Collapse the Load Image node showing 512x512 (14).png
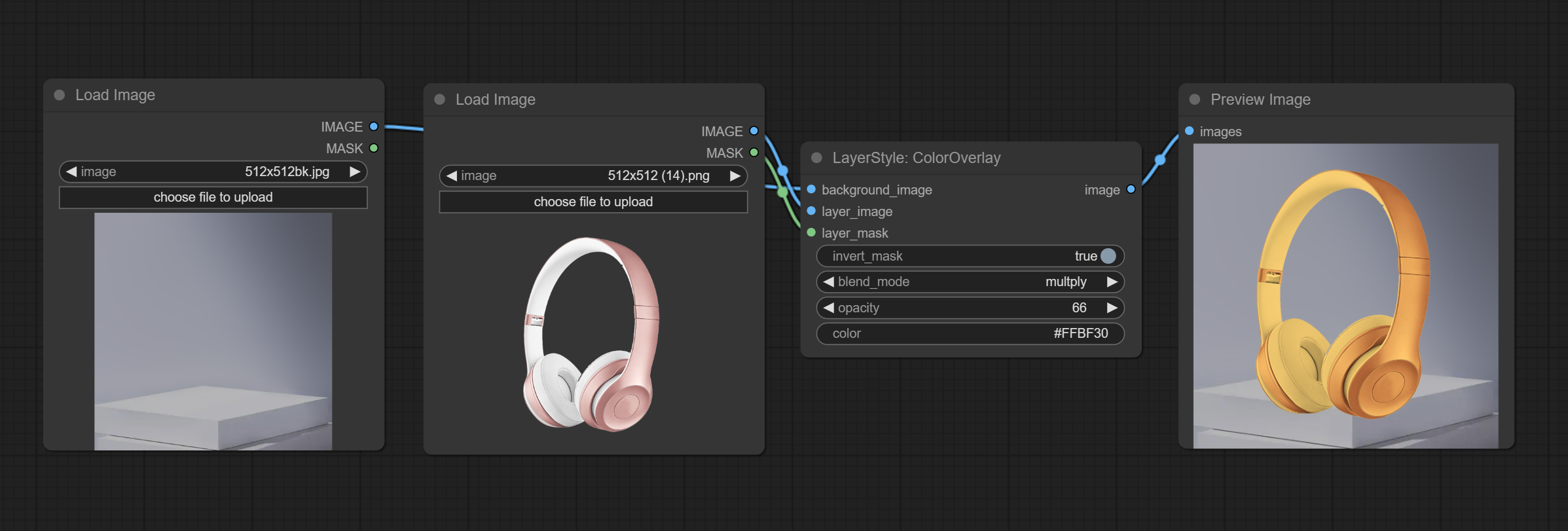The width and height of the screenshot is (1568, 531). [x=440, y=100]
